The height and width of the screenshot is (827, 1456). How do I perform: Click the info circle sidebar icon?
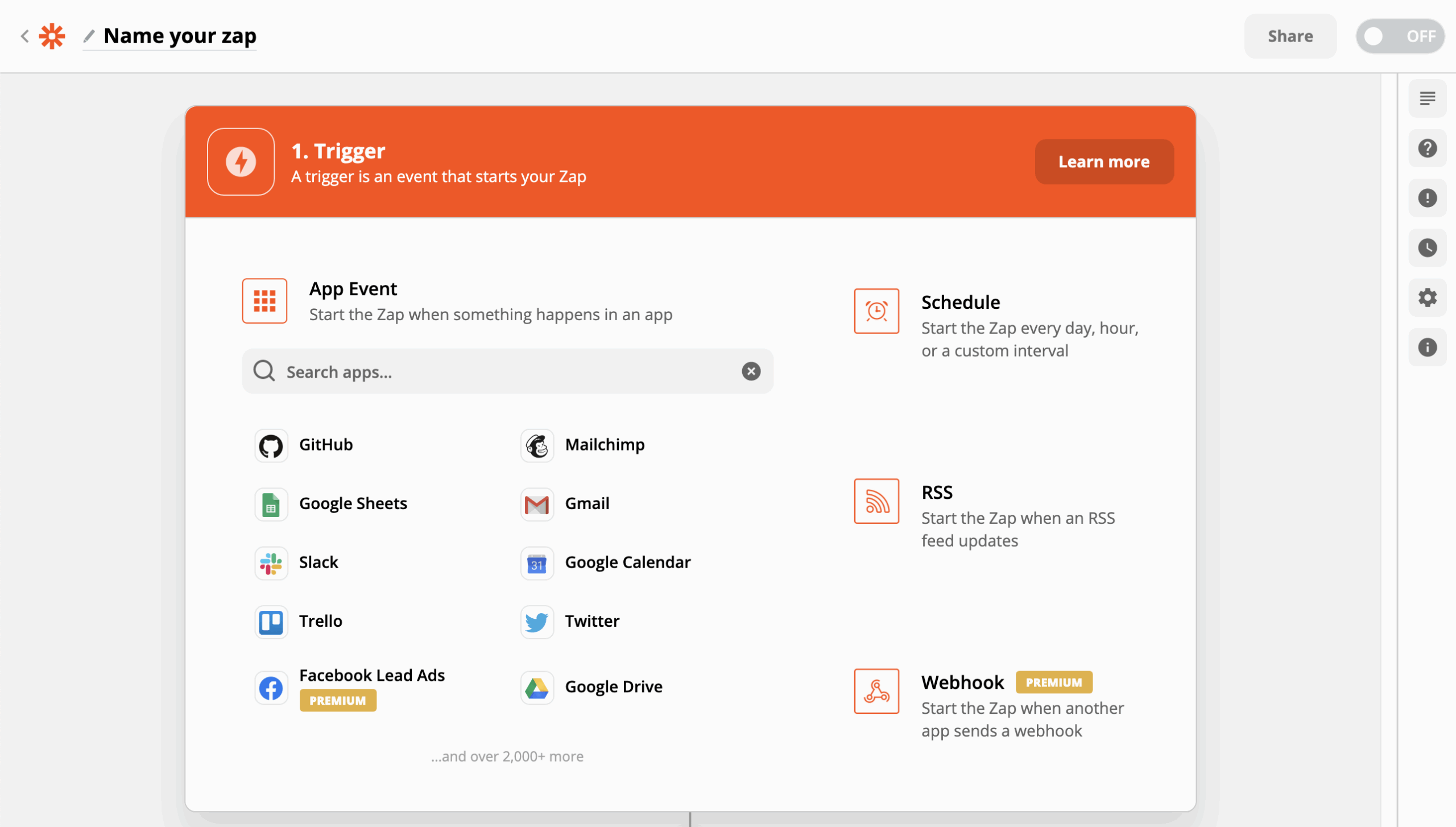click(x=1427, y=348)
